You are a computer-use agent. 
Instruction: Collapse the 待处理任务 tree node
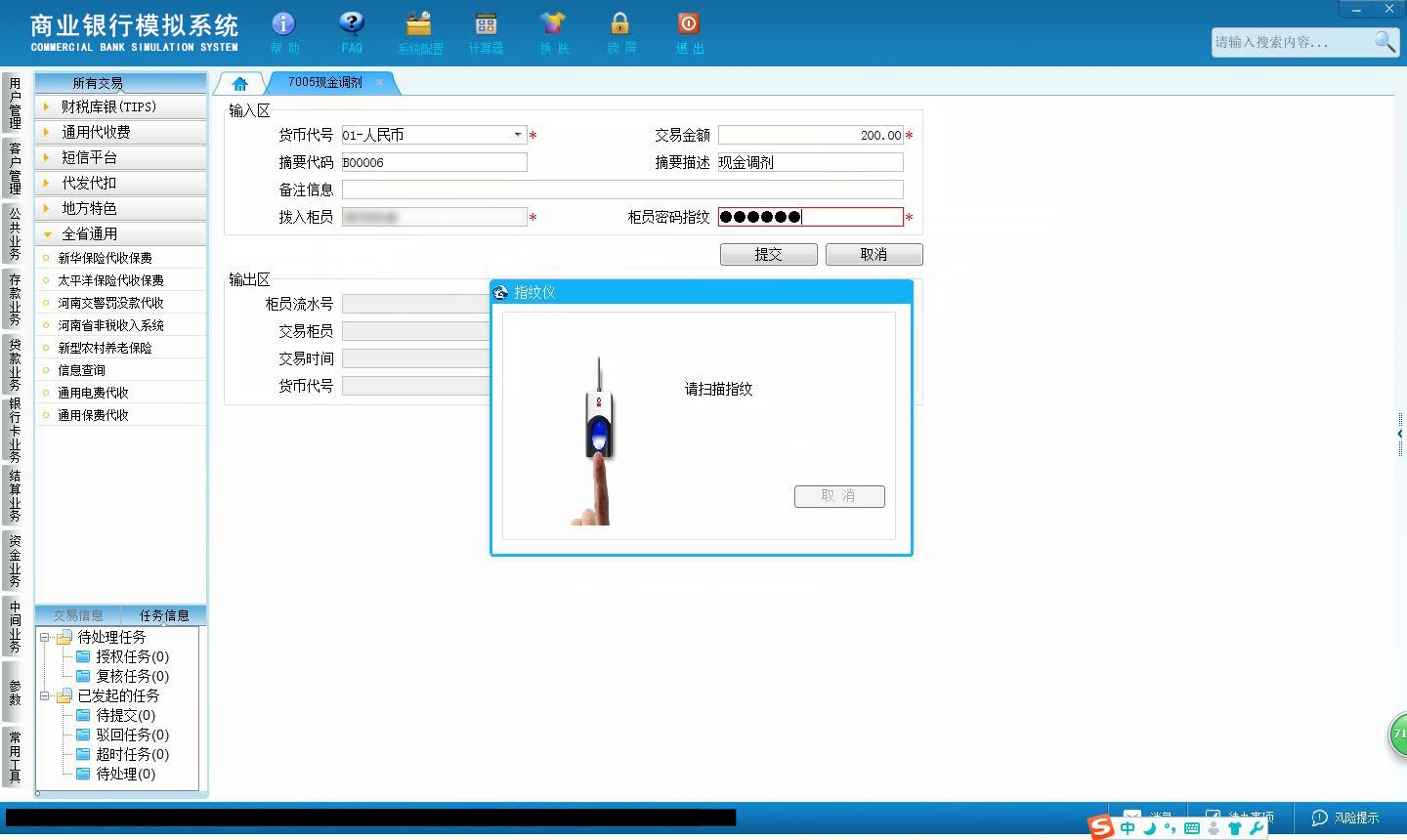[x=45, y=637]
